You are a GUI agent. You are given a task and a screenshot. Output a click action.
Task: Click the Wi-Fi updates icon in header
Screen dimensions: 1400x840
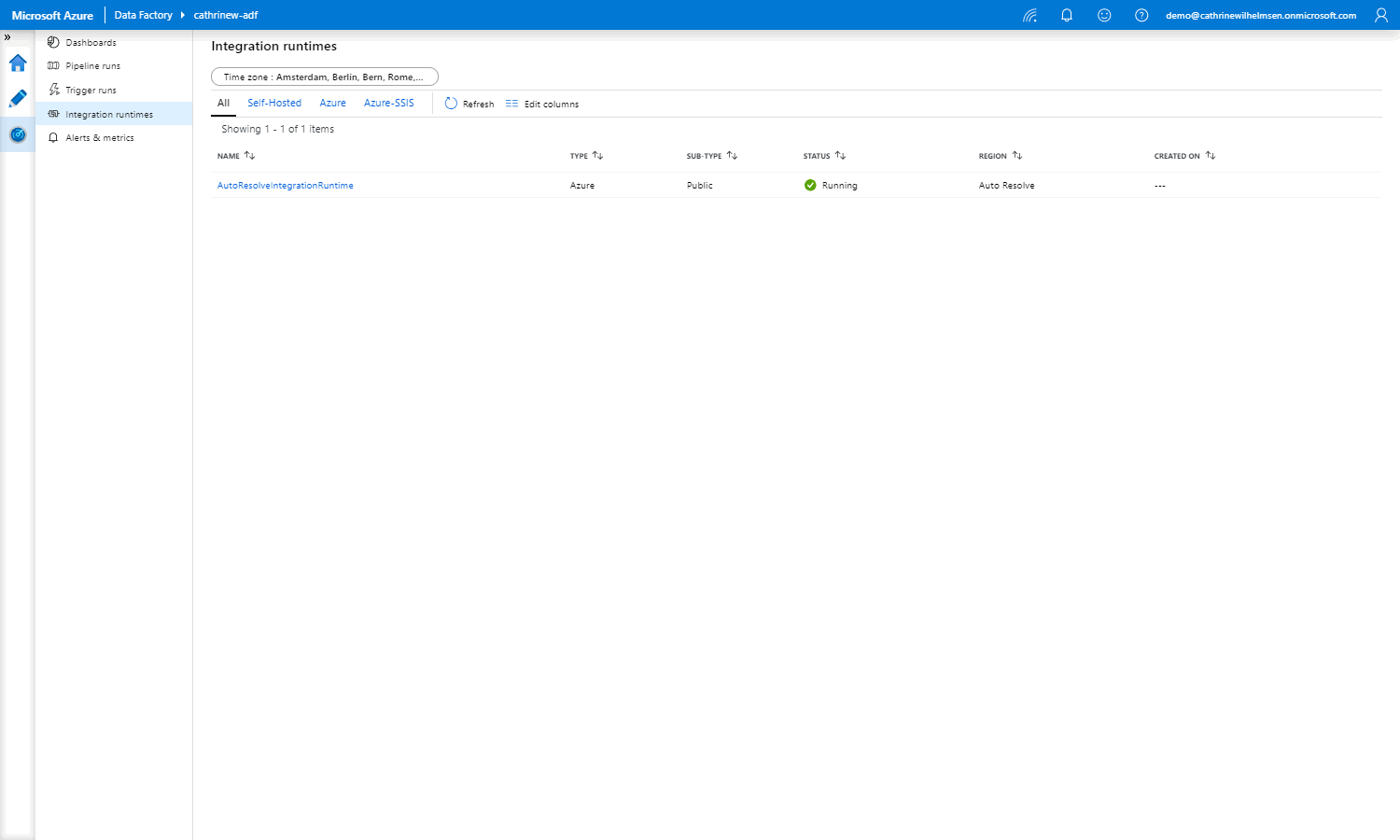[1029, 16]
